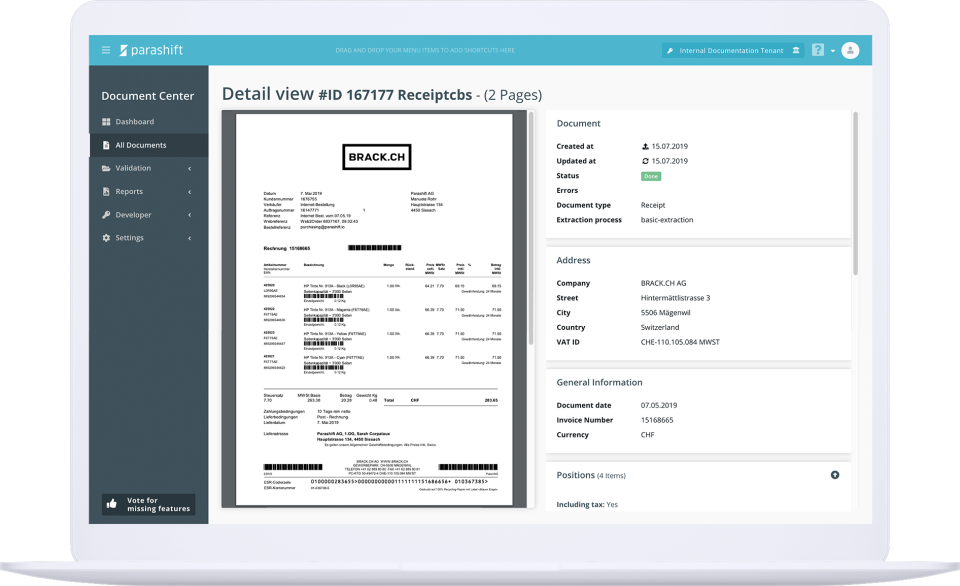The image size is (960, 586).
Task: Select the invoice number 15168665
Action: [657, 420]
